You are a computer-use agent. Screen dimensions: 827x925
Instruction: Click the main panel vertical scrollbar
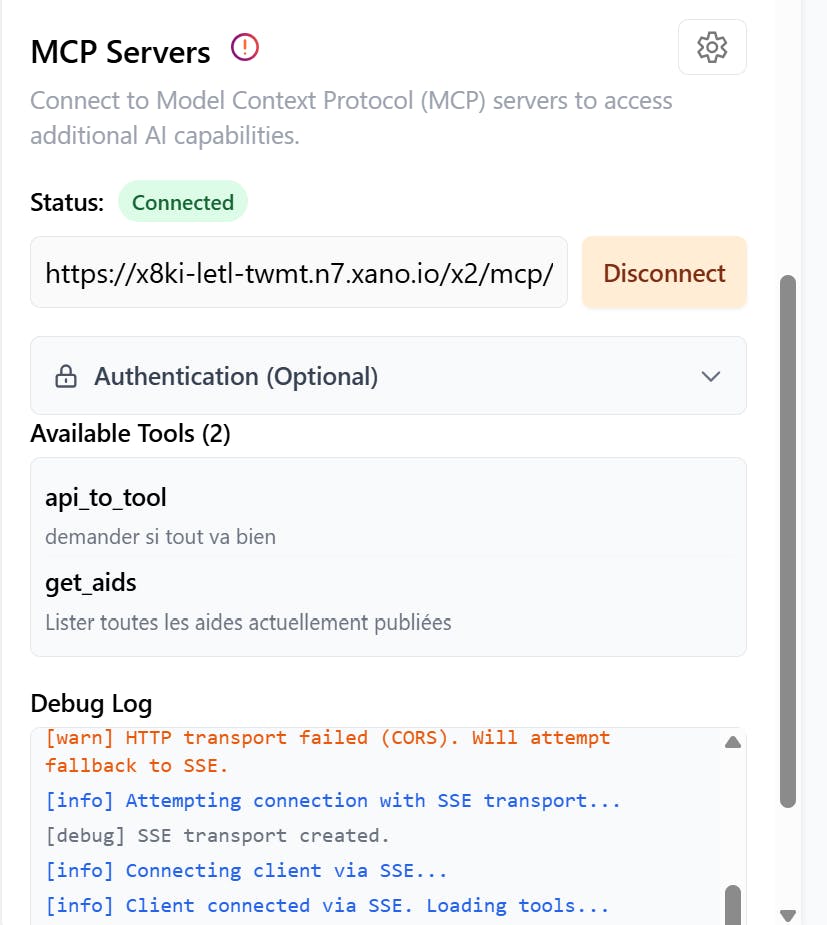click(x=788, y=540)
